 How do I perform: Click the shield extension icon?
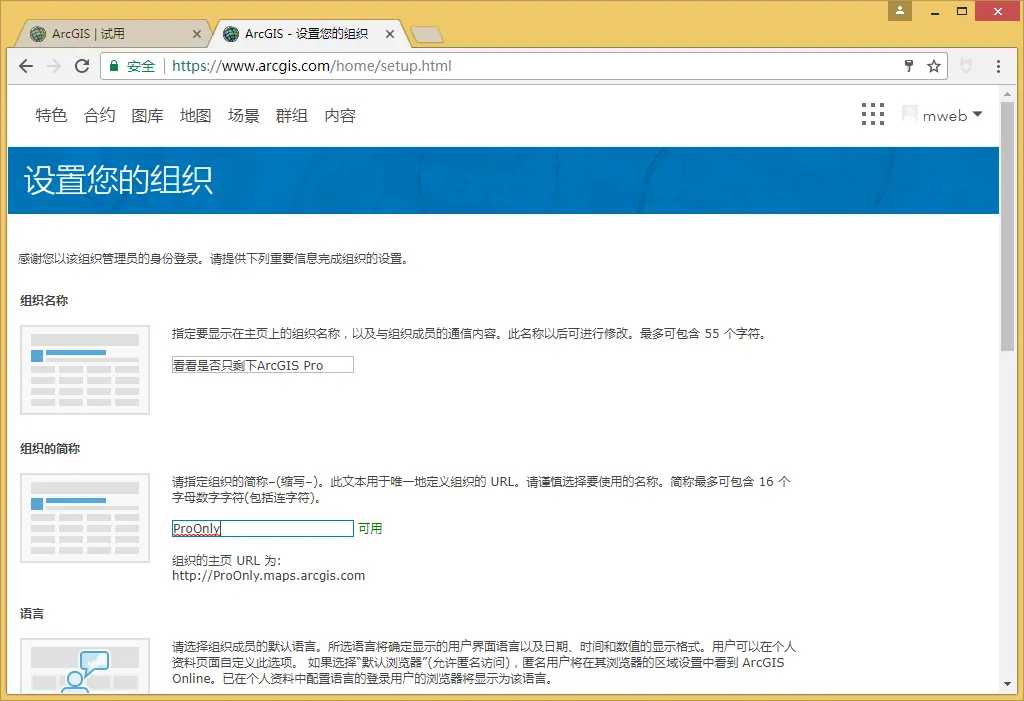[966, 66]
